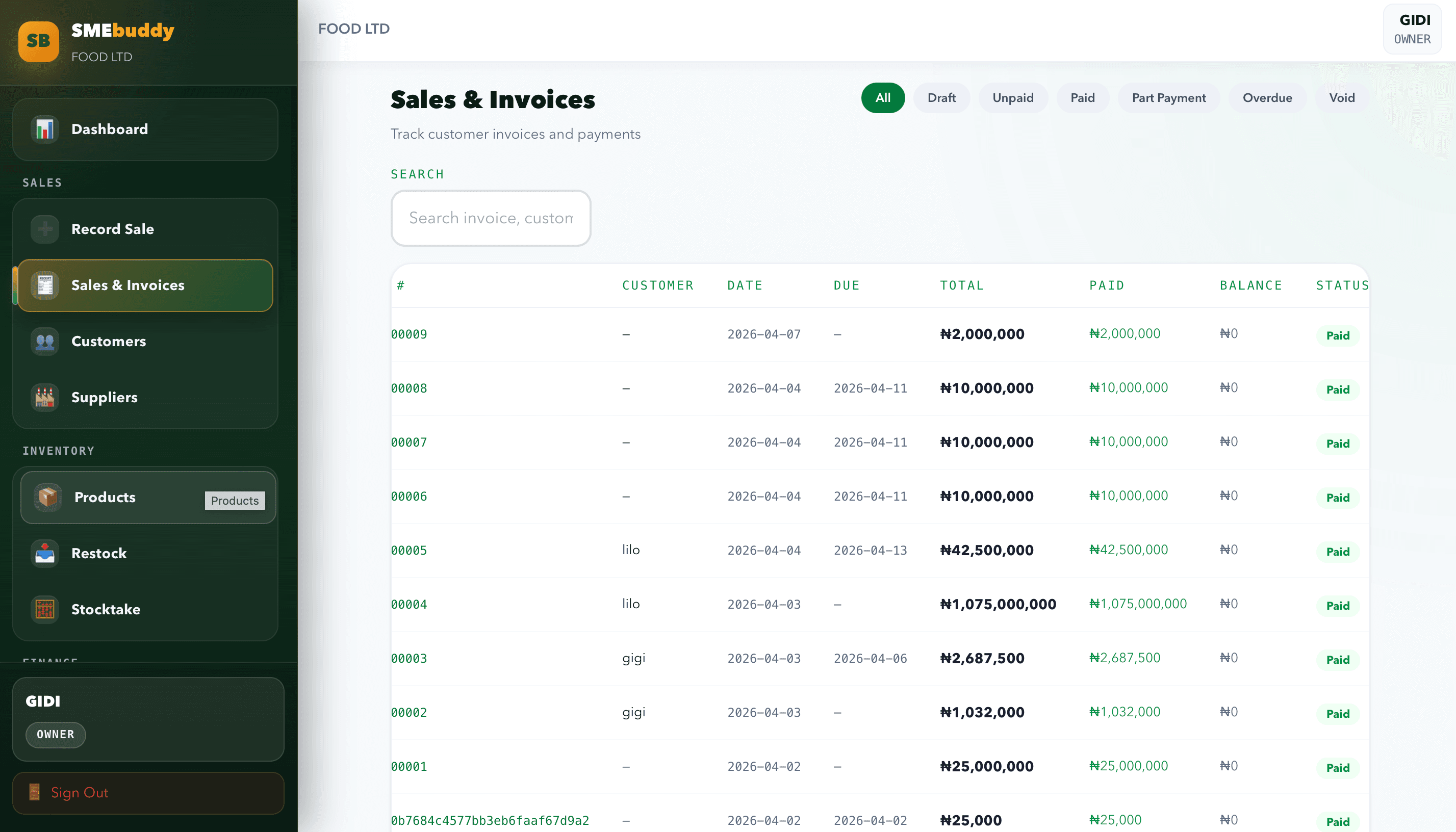Click the DATE column header
This screenshot has height=832, width=1456.
745,285
